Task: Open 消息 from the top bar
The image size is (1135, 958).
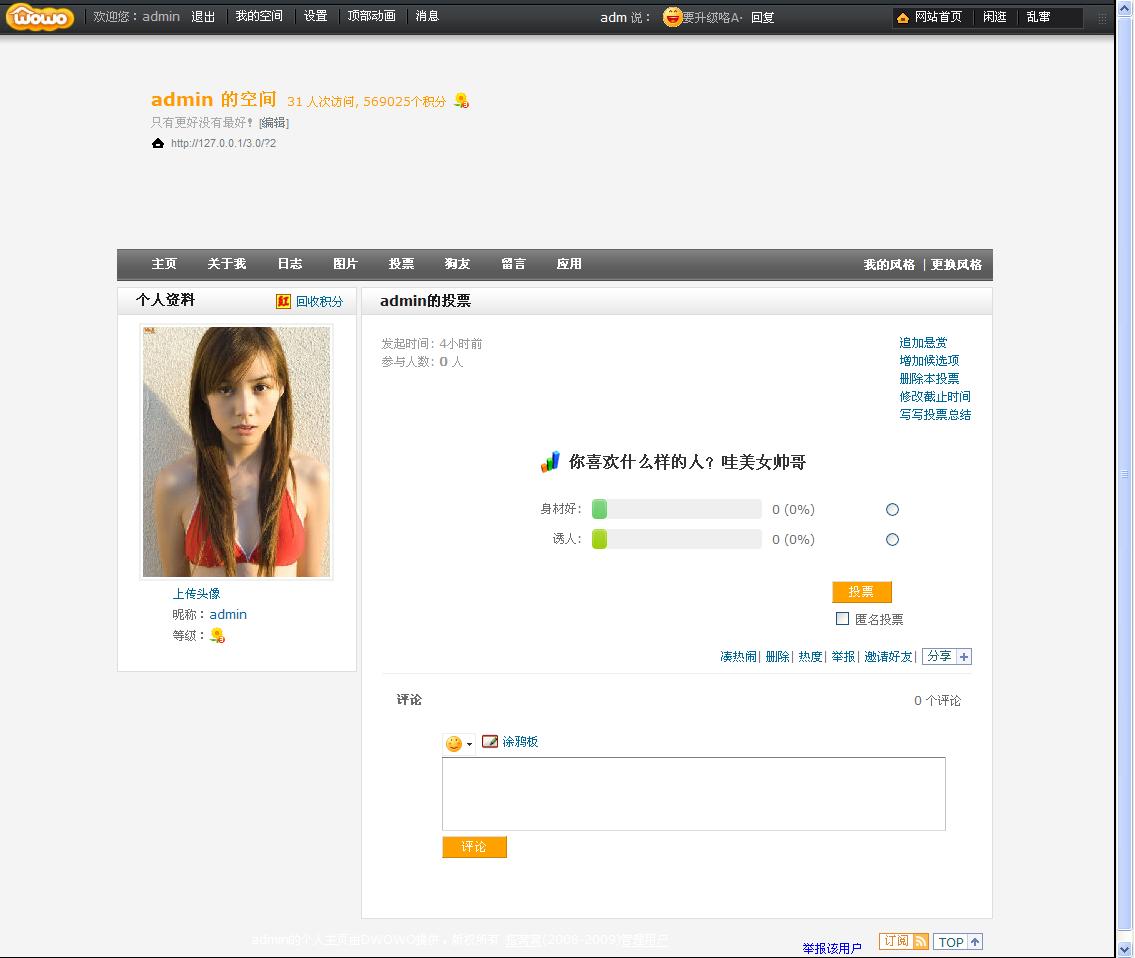Action: [x=427, y=16]
